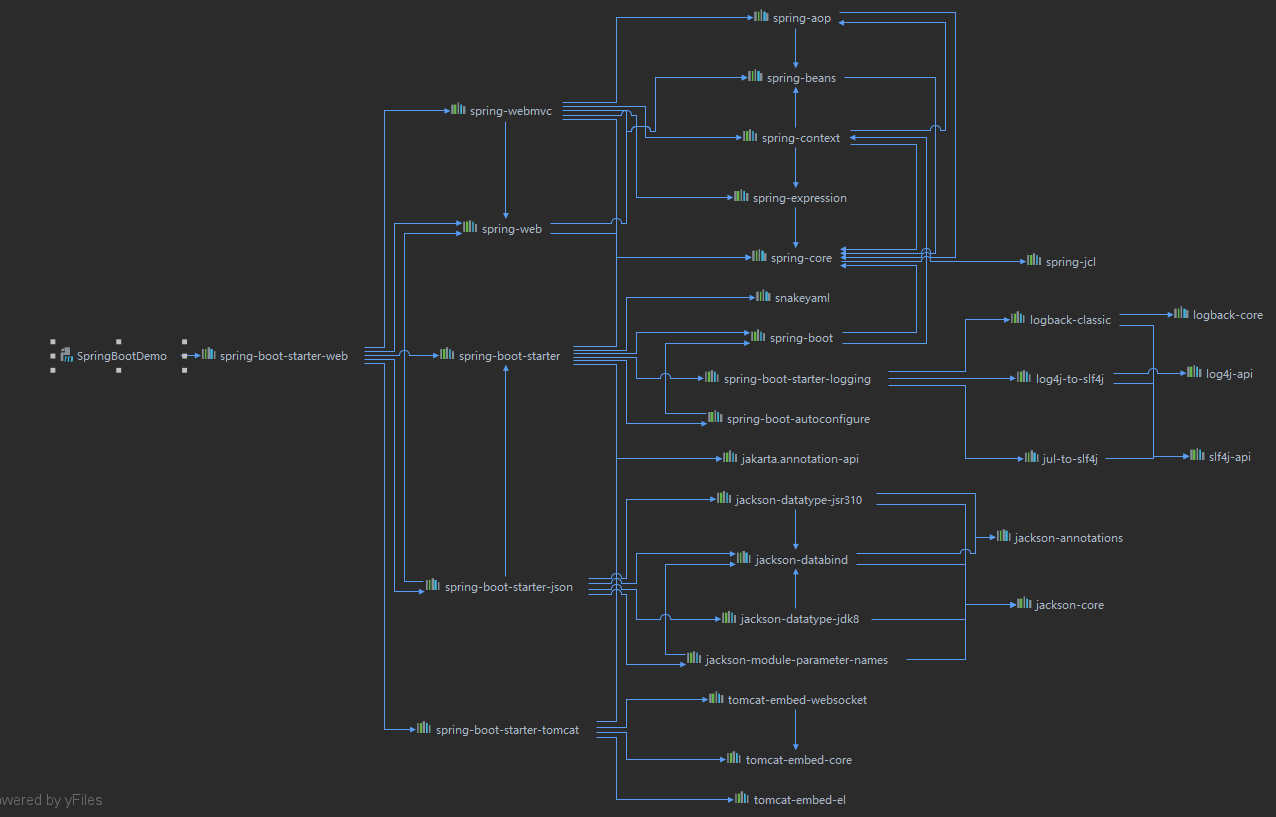Viewport: 1276px width, 817px height.
Task: Select the spring-webmvc label
Action: [511, 111]
